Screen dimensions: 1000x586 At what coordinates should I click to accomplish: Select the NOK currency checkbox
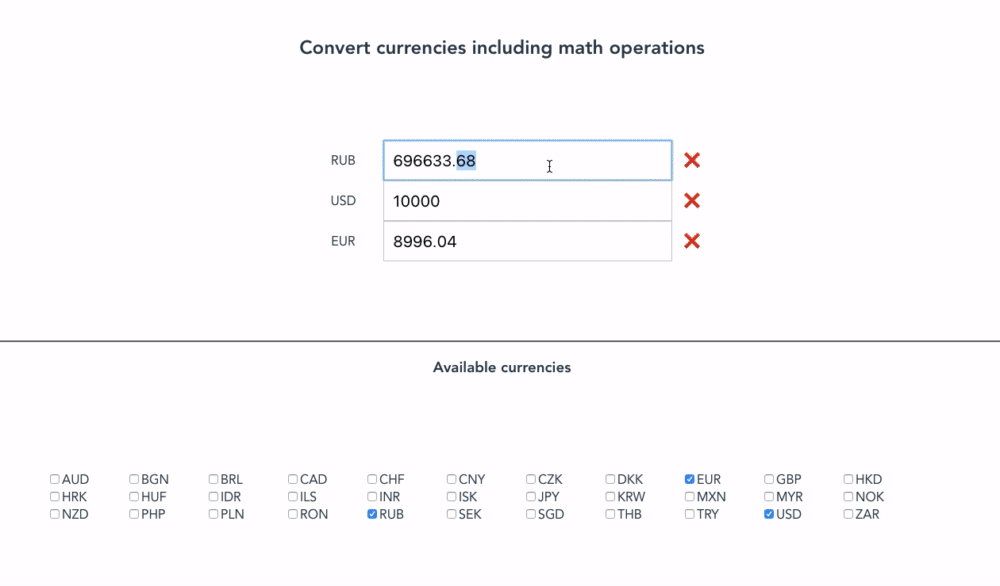coord(847,496)
